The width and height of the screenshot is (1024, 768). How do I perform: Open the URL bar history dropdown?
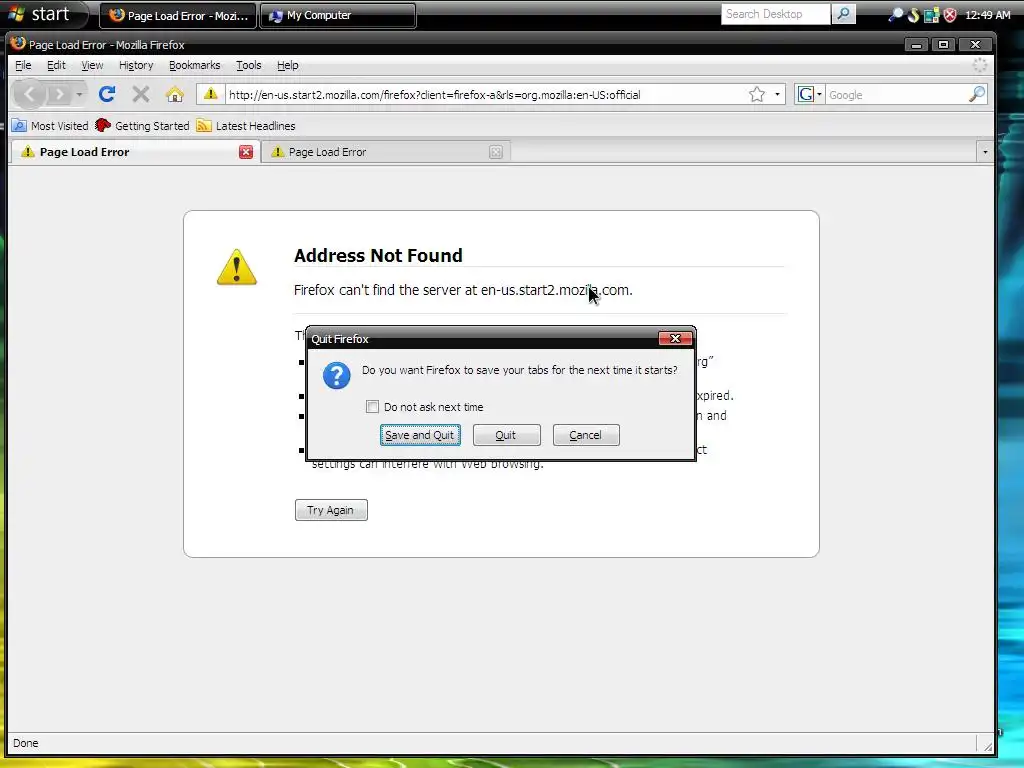click(x=777, y=95)
